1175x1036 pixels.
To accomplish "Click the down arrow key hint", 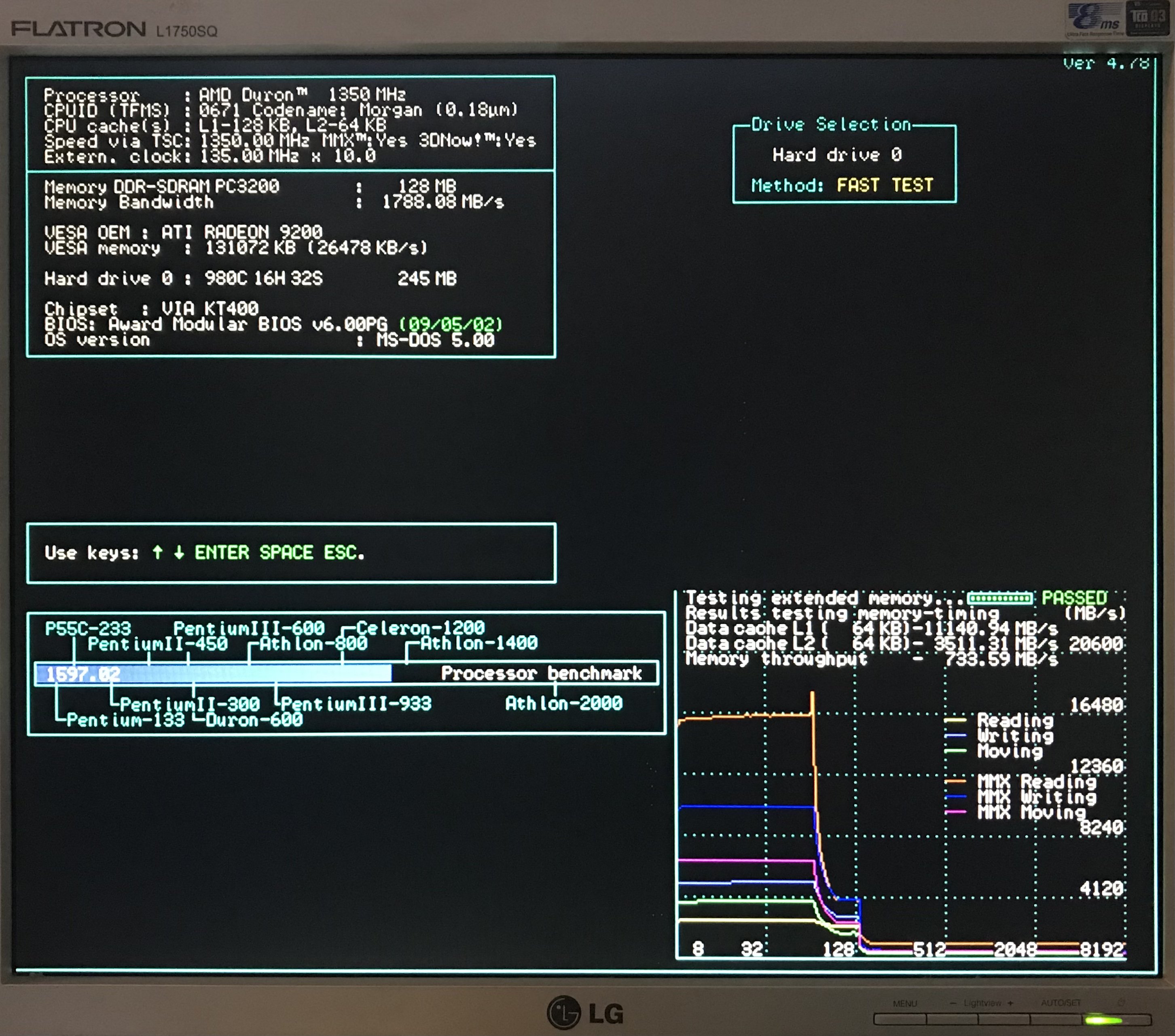I will 179,553.
